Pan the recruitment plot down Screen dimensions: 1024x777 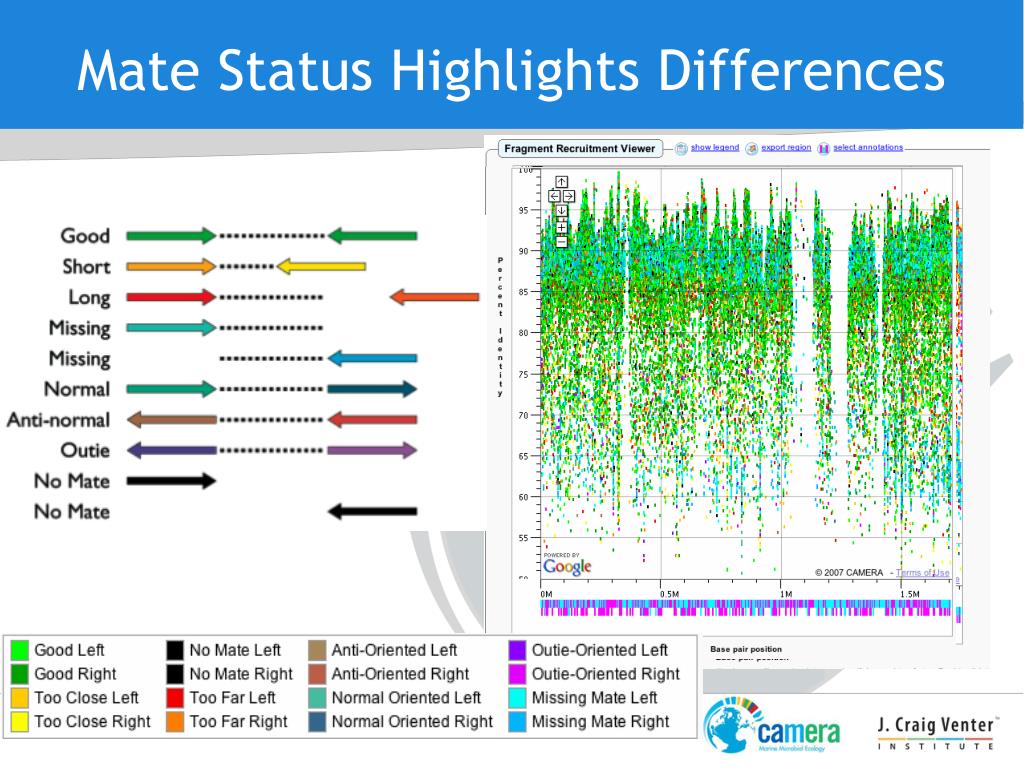click(x=561, y=210)
